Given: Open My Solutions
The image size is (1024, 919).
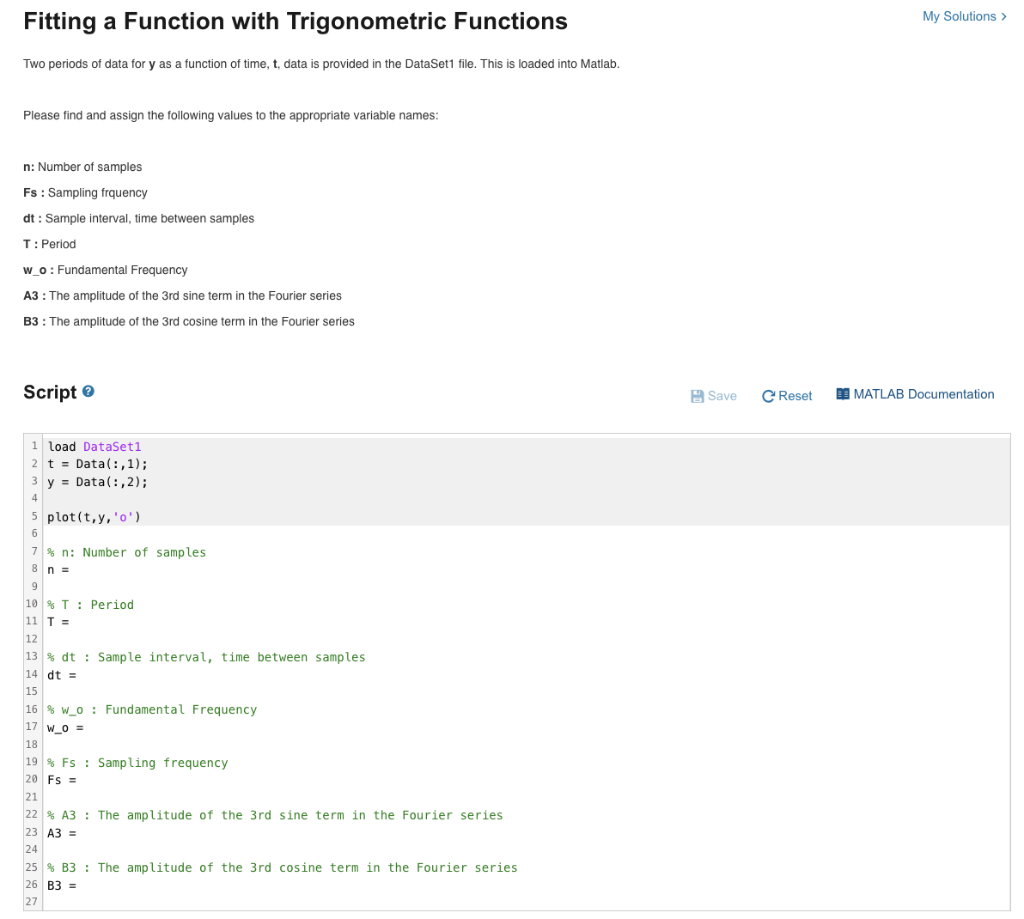Looking at the screenshot, I should [x=959, y=16].
